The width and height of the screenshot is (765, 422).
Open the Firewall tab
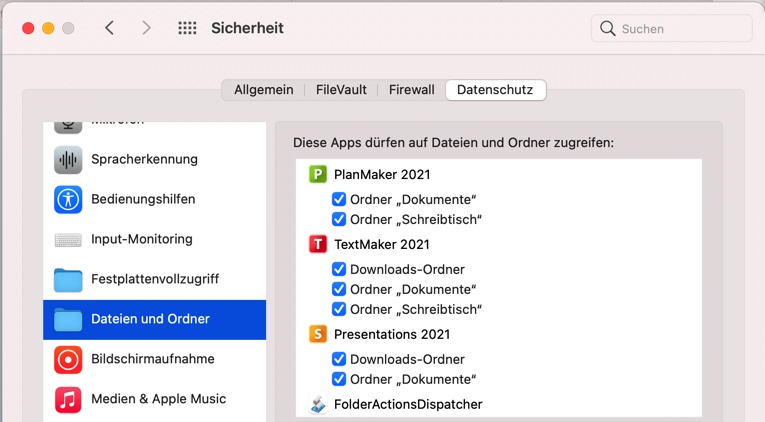[x=411, y=90]
